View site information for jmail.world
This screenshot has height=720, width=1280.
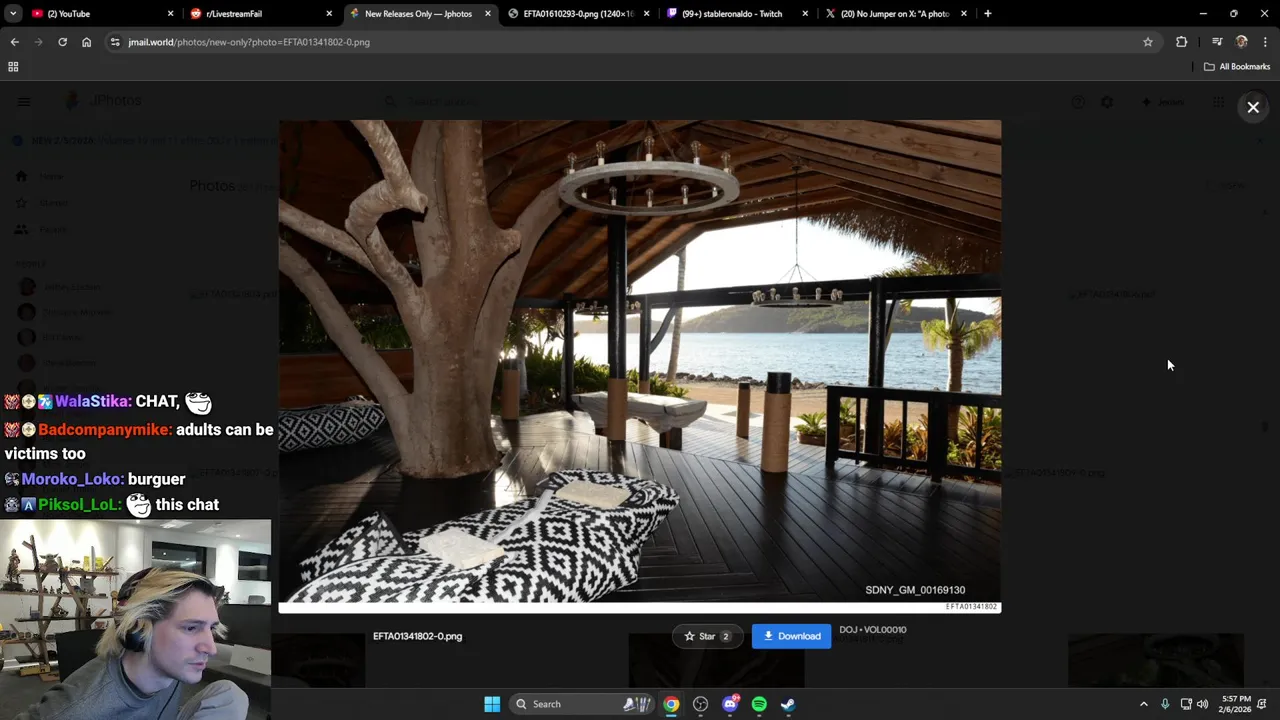115,42
